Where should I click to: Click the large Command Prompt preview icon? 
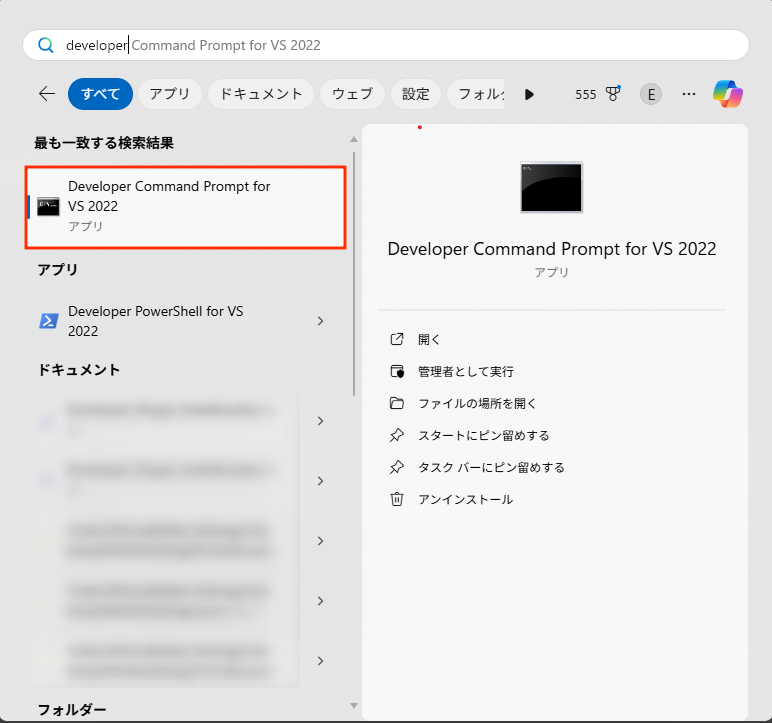click(x=551, y=187)
